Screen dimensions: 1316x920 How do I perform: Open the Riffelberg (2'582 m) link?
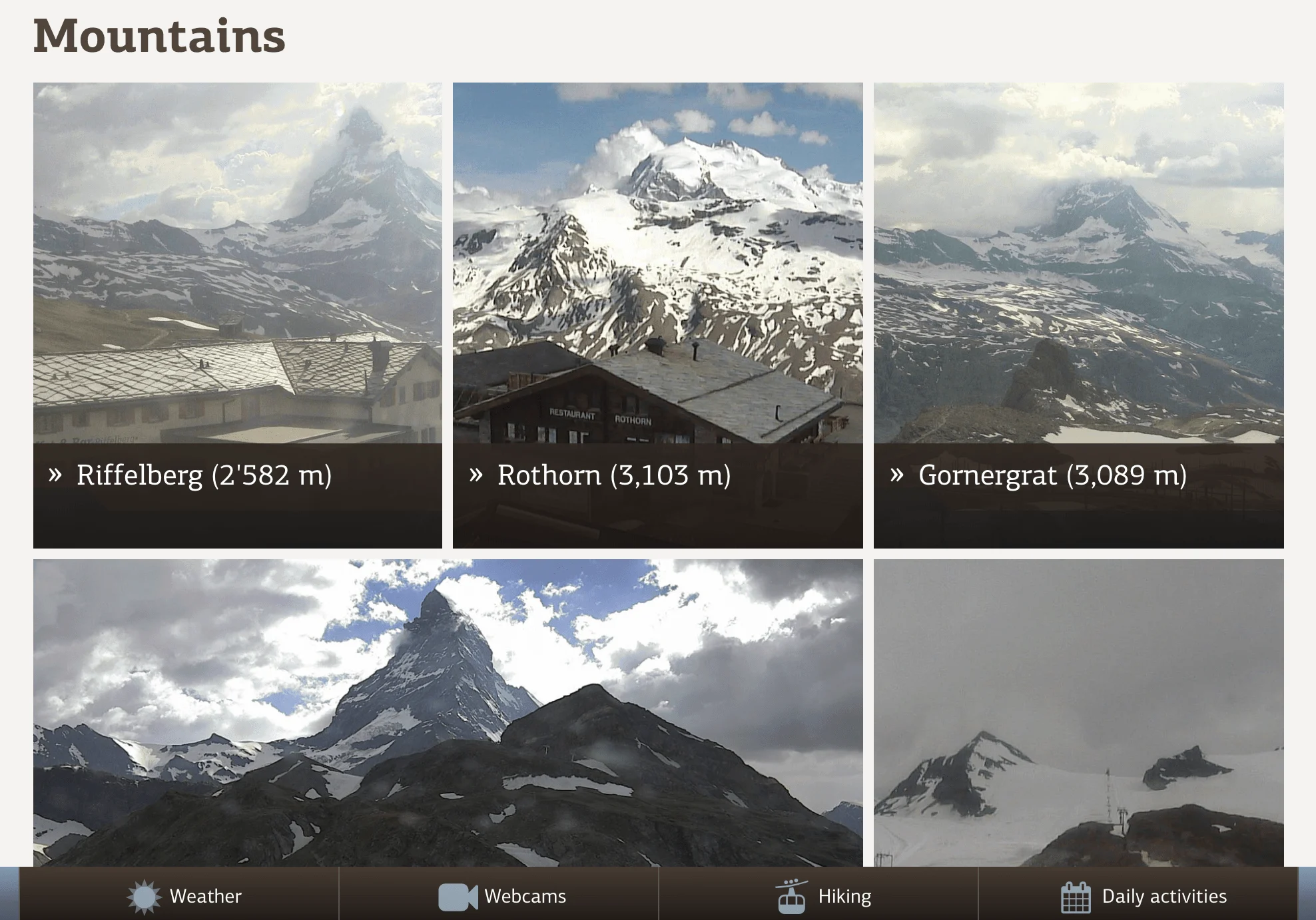(204, 475)
